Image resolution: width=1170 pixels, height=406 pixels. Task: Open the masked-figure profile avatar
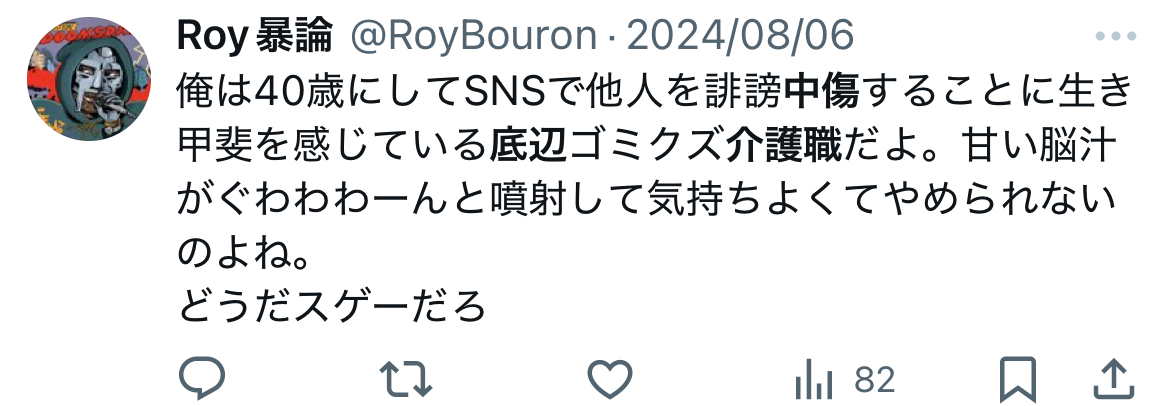tap(89, 79)
